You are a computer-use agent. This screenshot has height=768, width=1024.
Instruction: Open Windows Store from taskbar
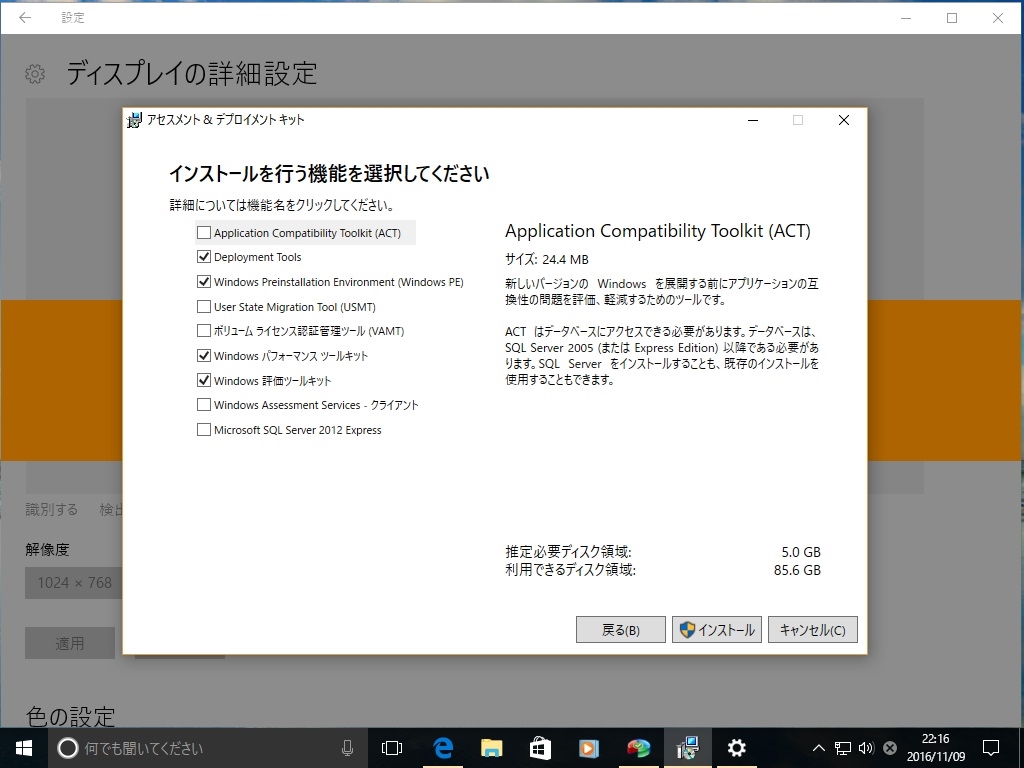click(x=540, y=748)
